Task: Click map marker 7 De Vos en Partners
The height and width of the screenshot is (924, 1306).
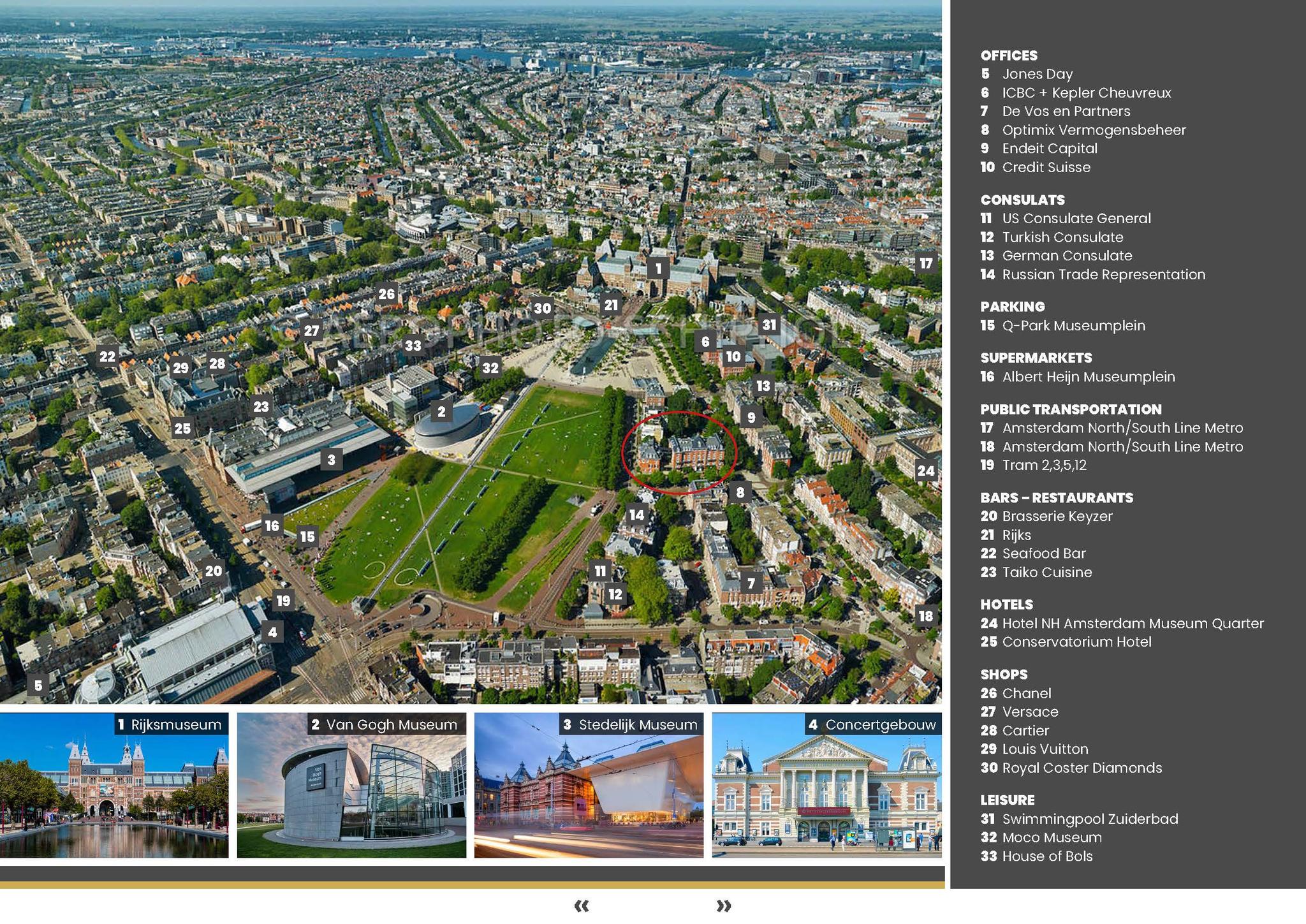Action: pyautogui.click(x=751, y=583)
